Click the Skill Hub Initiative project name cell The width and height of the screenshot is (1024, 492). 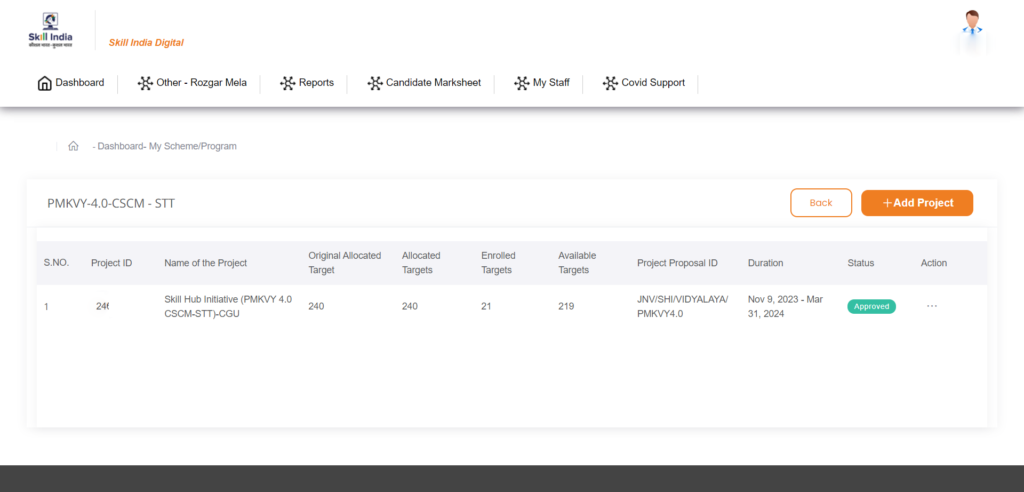tap(228, 306)
